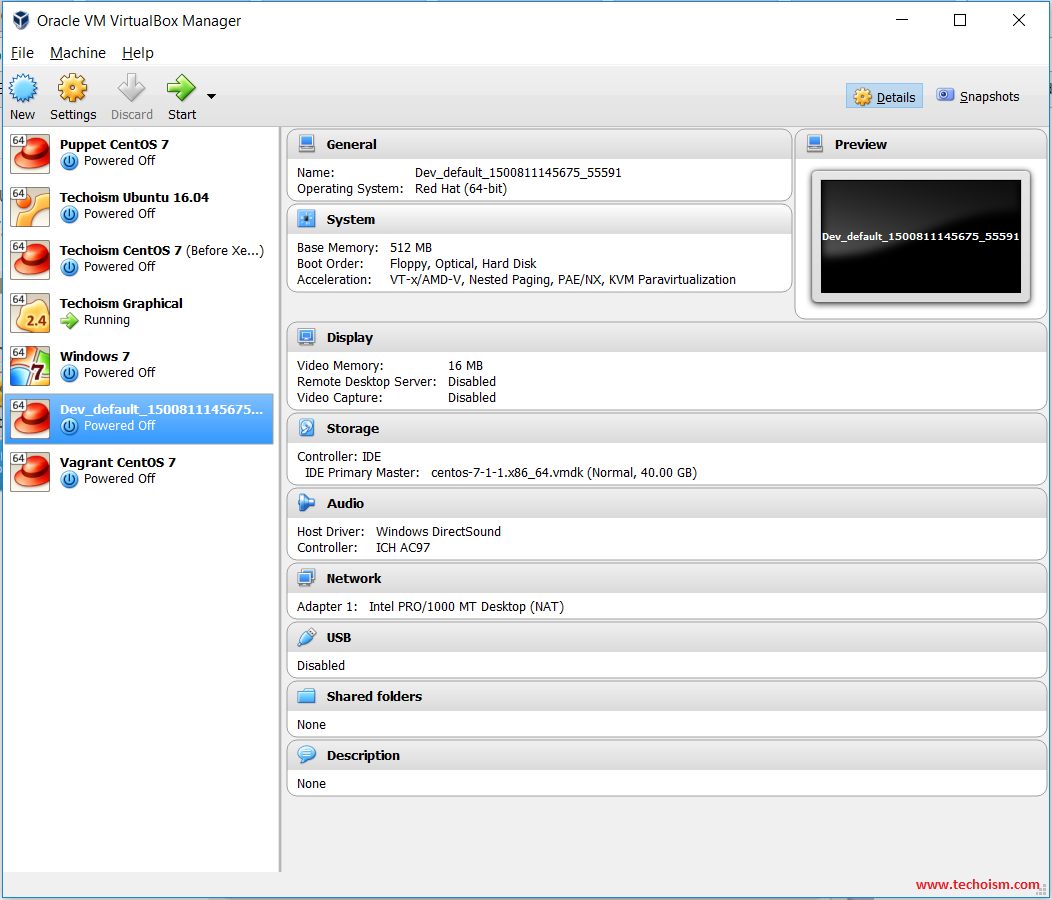Click the VirtualBox cube title bar icon
Image resolution: width=1052 pixels, height=900 pixels.
point(21,20)
